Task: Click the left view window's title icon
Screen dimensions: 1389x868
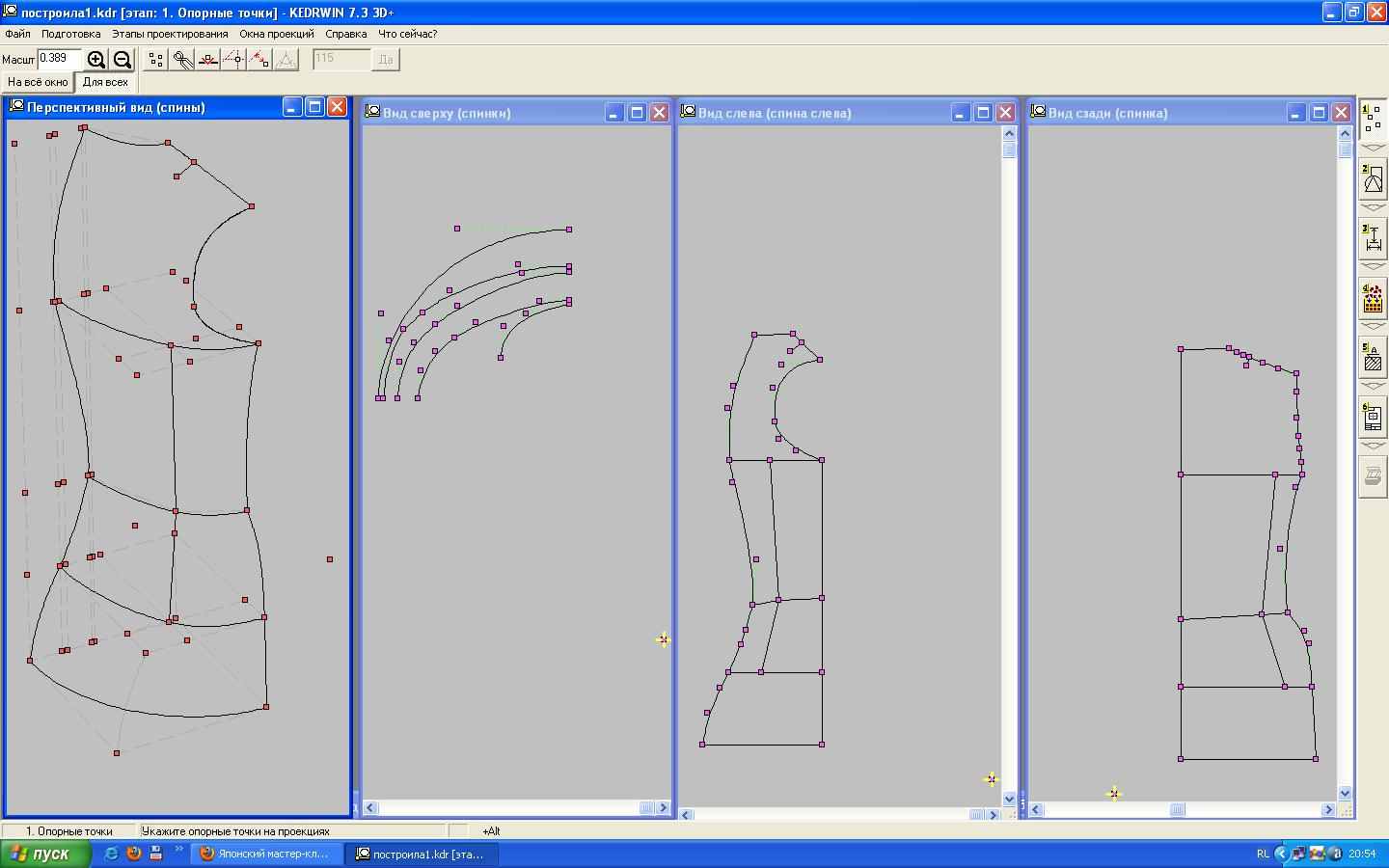Action: click(688, 112)
